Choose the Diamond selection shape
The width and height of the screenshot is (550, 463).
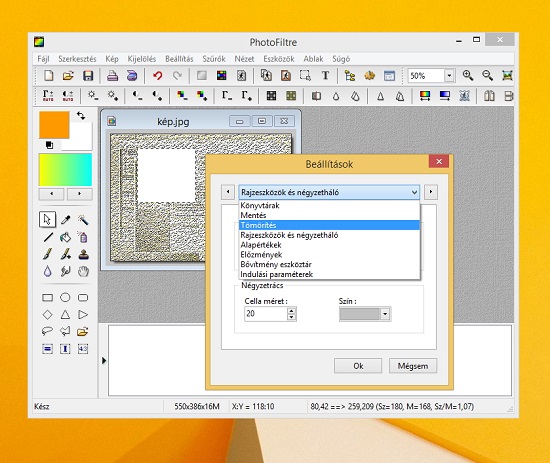point(47,314)
